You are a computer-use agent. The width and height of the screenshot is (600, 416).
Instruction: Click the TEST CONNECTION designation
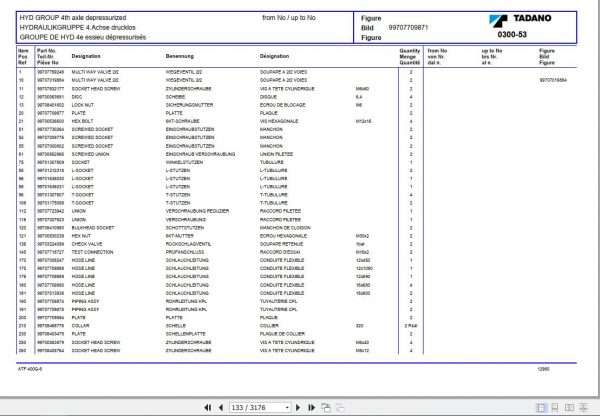pos(92,252)
